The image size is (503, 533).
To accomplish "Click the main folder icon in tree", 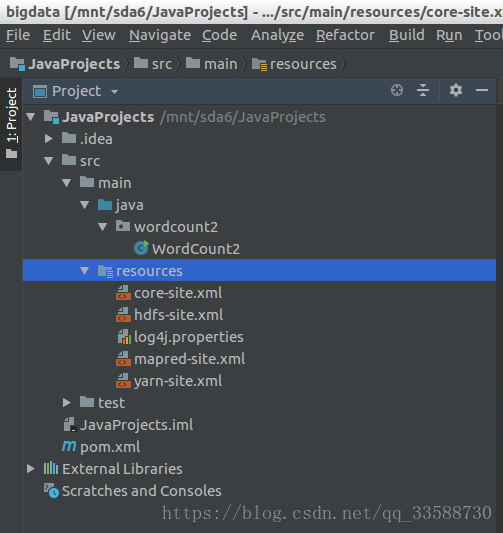I will coord(87,182).
